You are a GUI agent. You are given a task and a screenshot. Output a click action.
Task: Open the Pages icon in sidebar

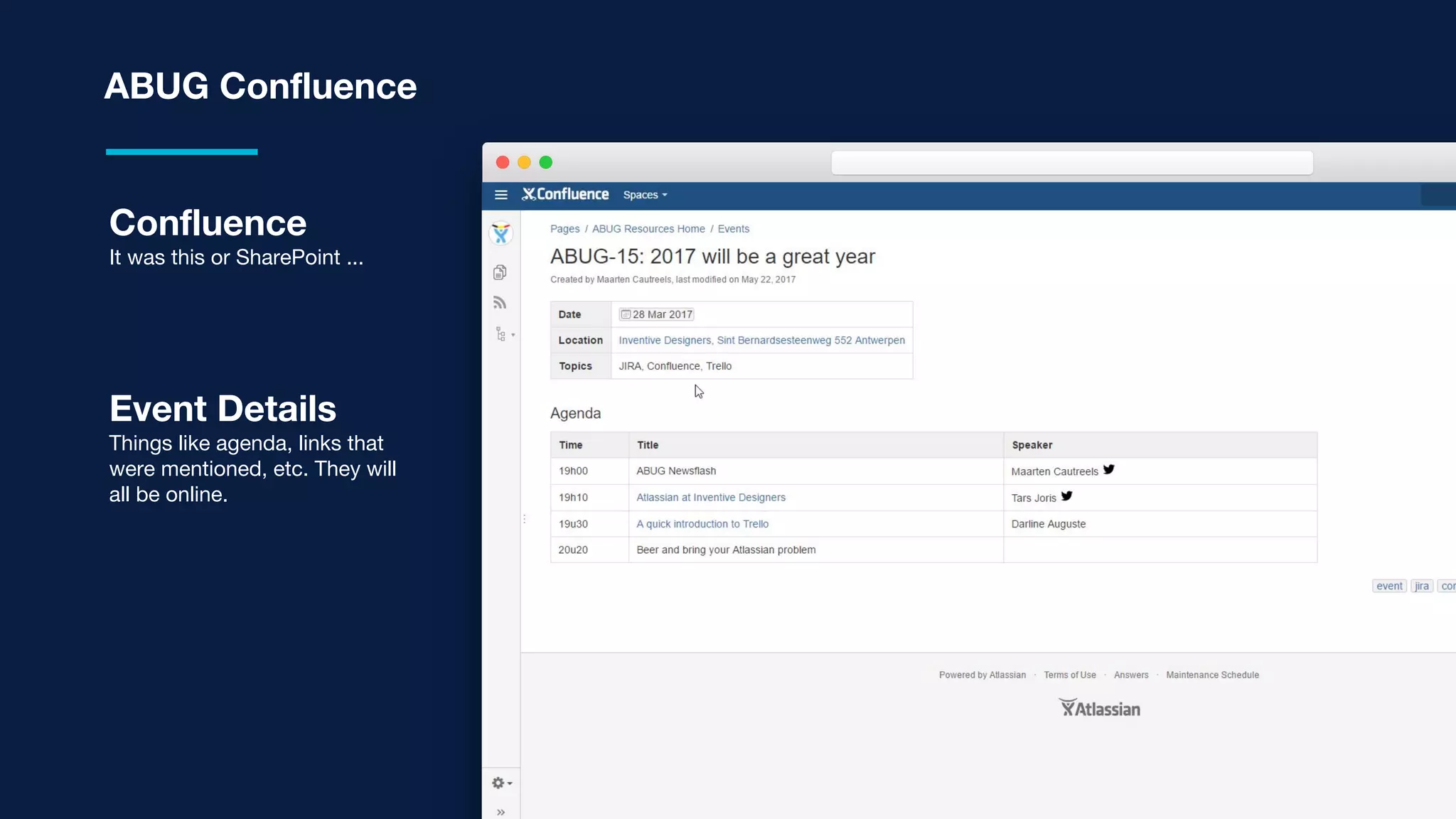coord(500,272)
